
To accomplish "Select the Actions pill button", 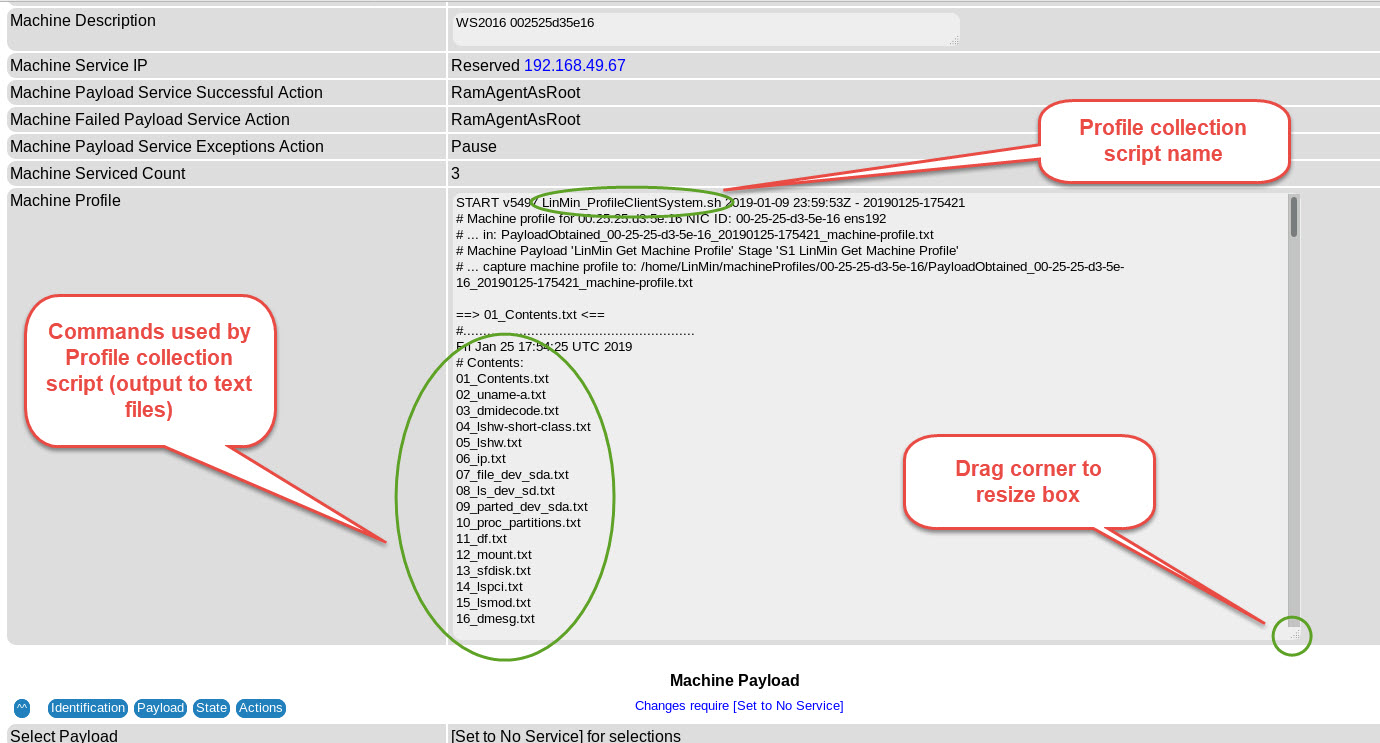I will click(x=261, y=708).
